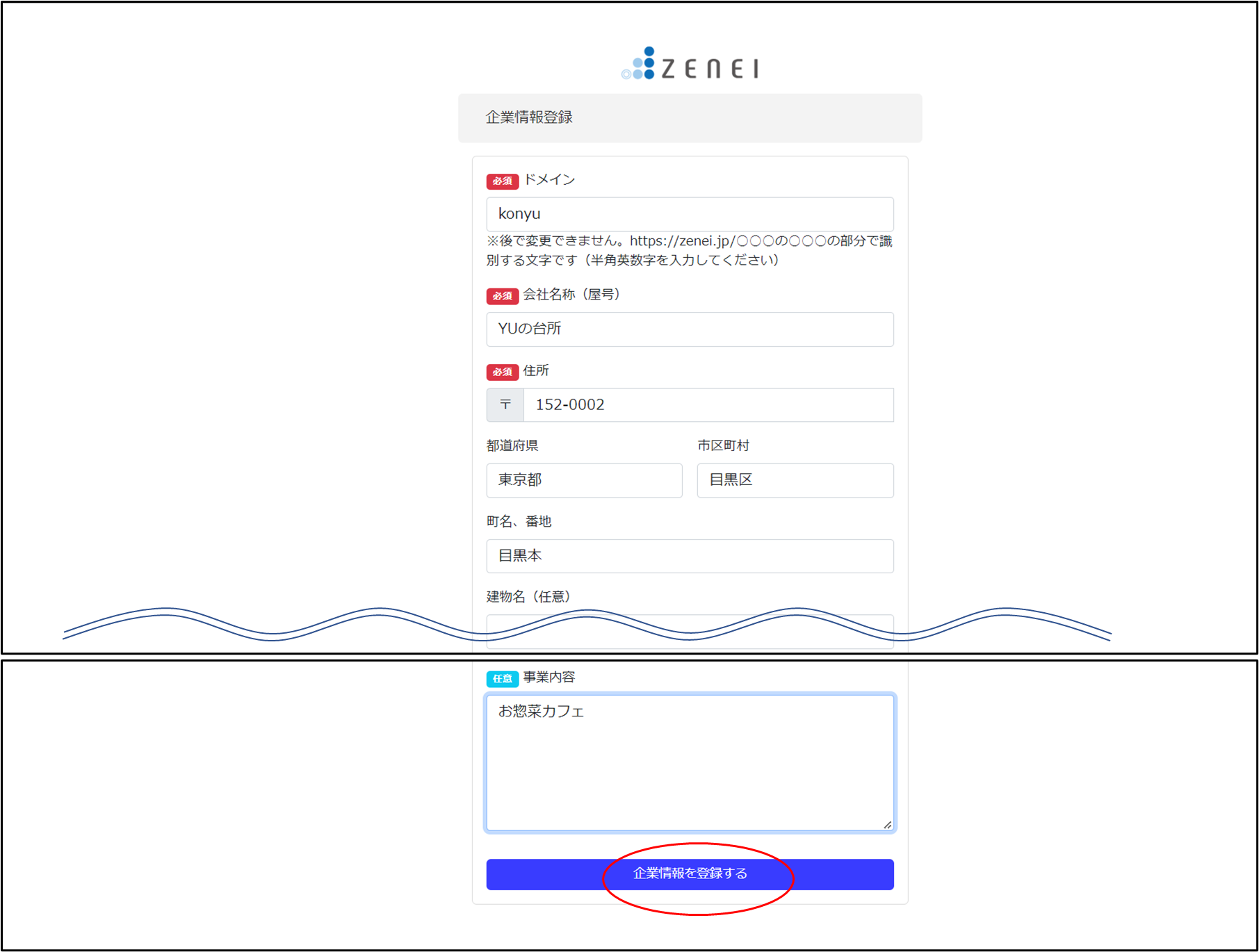Click the 任意 badge beside 事業内容
This screenshot has height=952, width=1259.
point(503,678)
